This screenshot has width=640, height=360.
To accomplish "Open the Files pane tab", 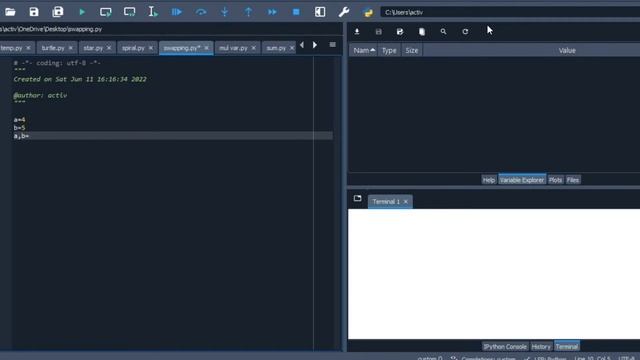I will point(573,180).
